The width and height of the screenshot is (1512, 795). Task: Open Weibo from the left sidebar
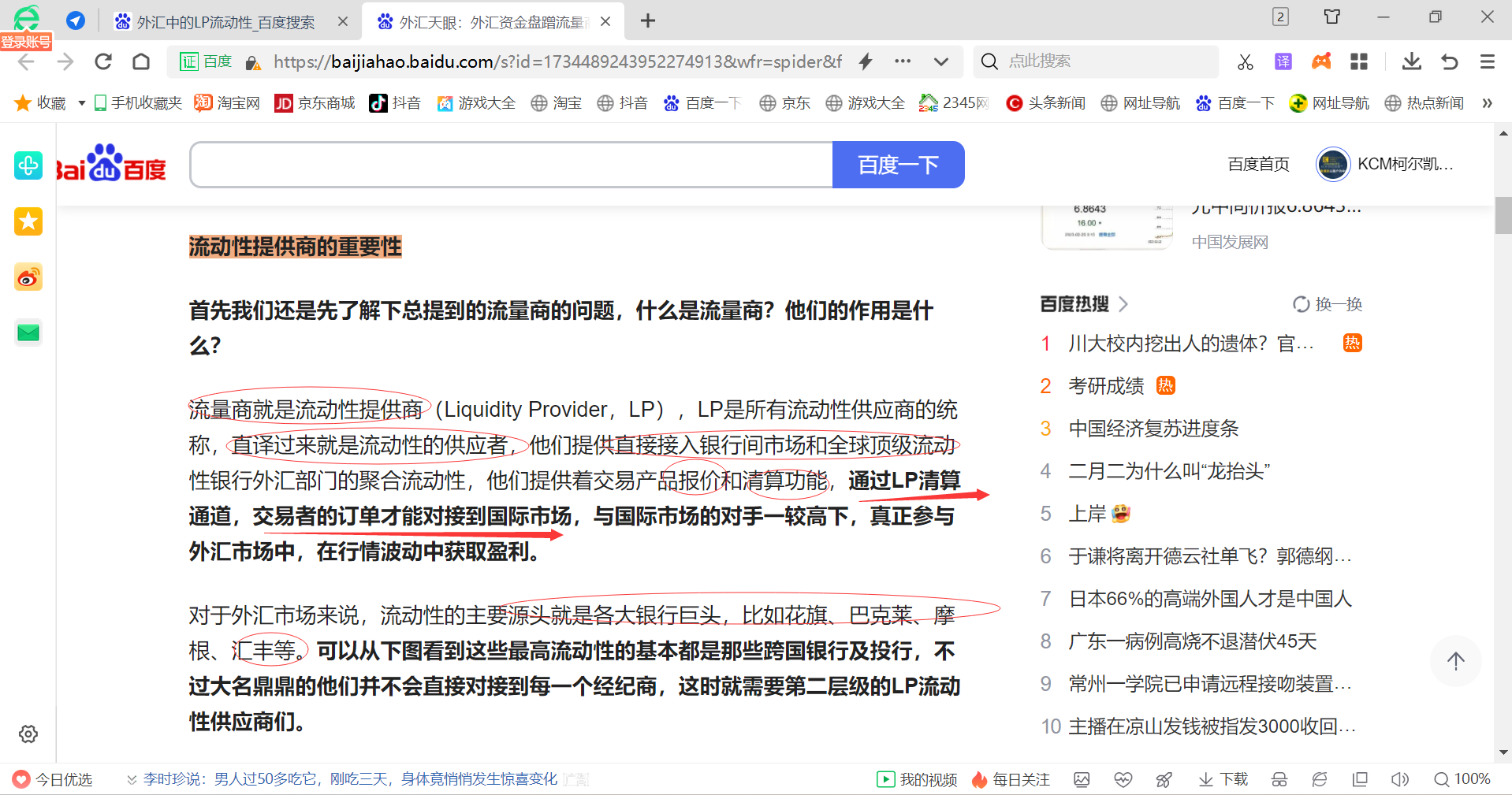[28, 277]
